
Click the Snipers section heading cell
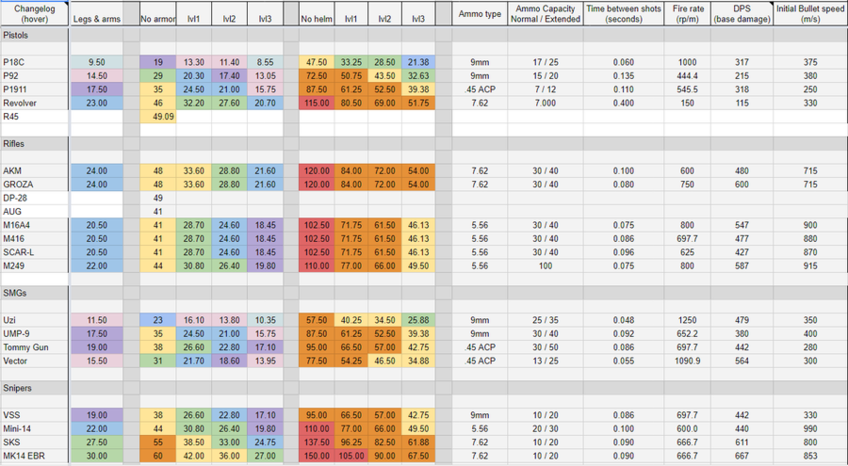(x=35, y=388)
